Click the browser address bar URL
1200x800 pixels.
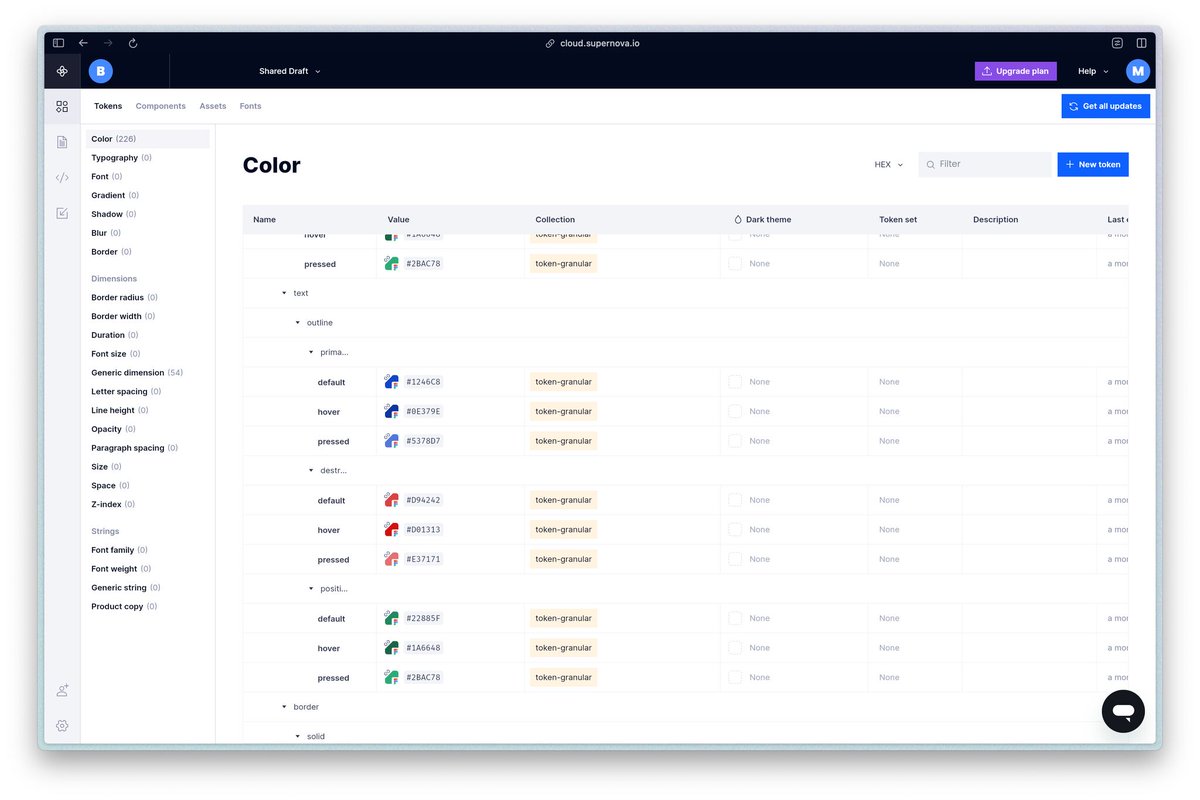click(x=600, y=43)
